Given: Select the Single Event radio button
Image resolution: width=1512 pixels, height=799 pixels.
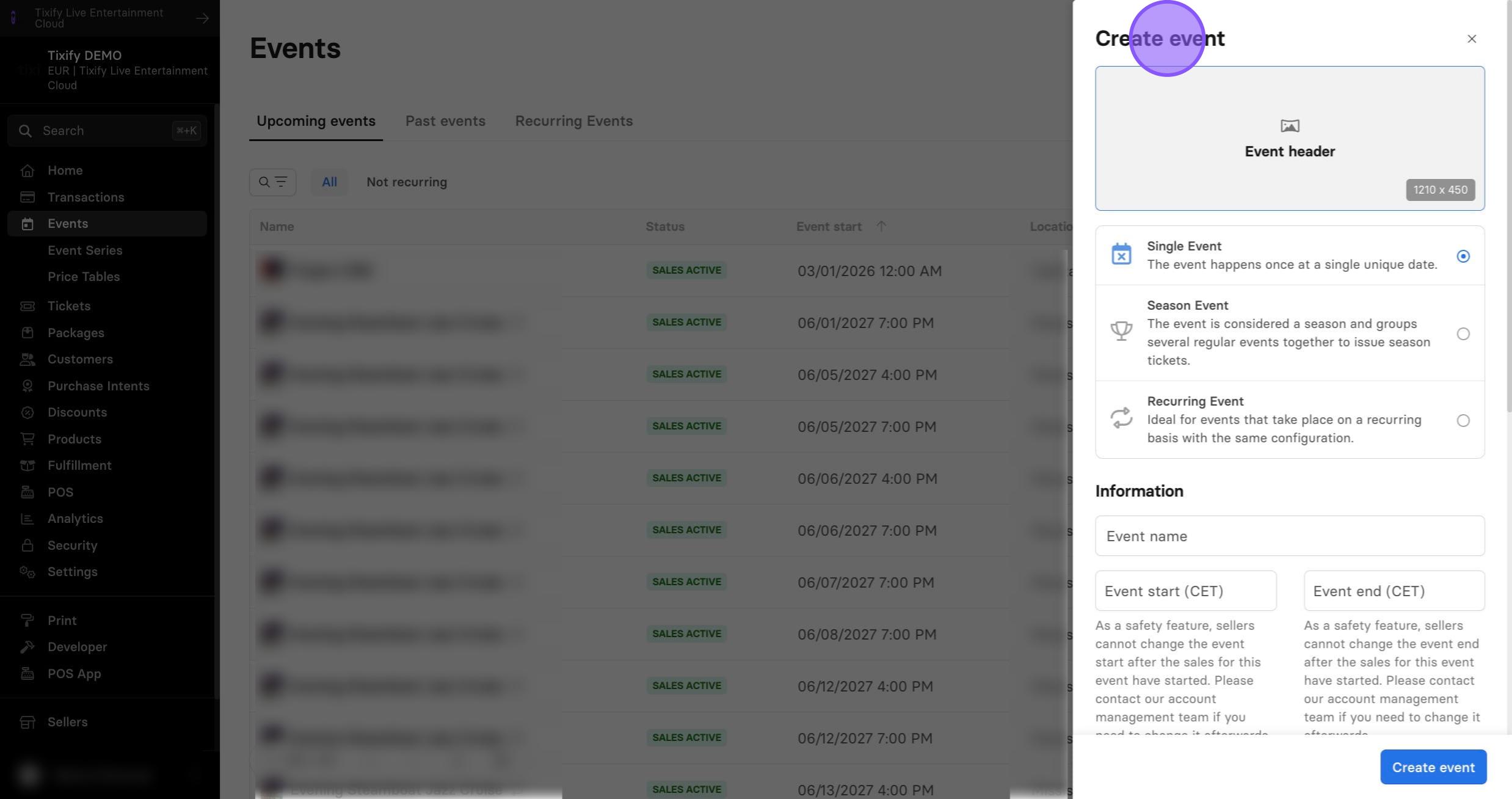Looking at the screenshot, I should click(x=1463, y=256).
